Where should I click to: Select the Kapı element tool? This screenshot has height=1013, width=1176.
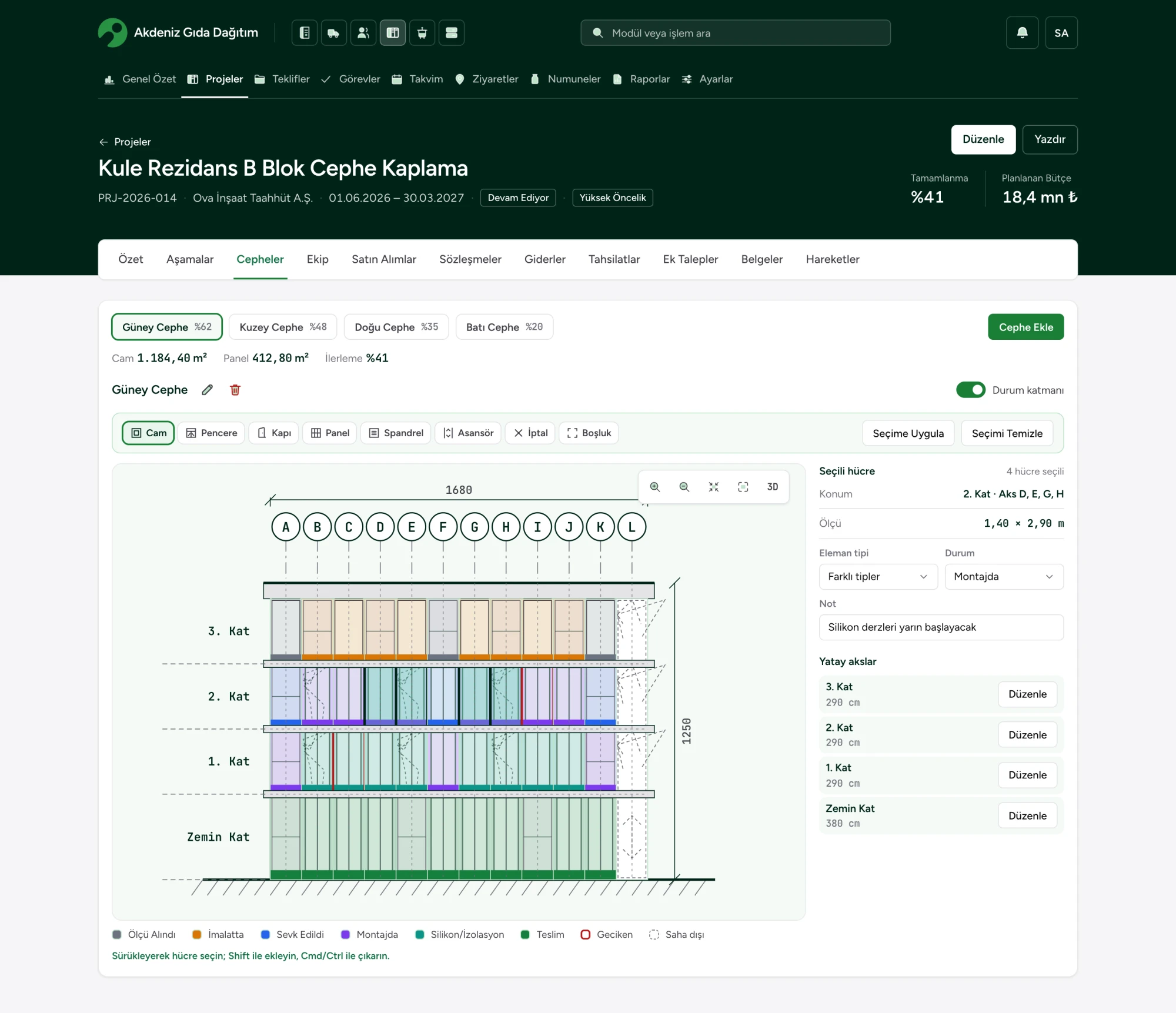[x=274, y=433]
